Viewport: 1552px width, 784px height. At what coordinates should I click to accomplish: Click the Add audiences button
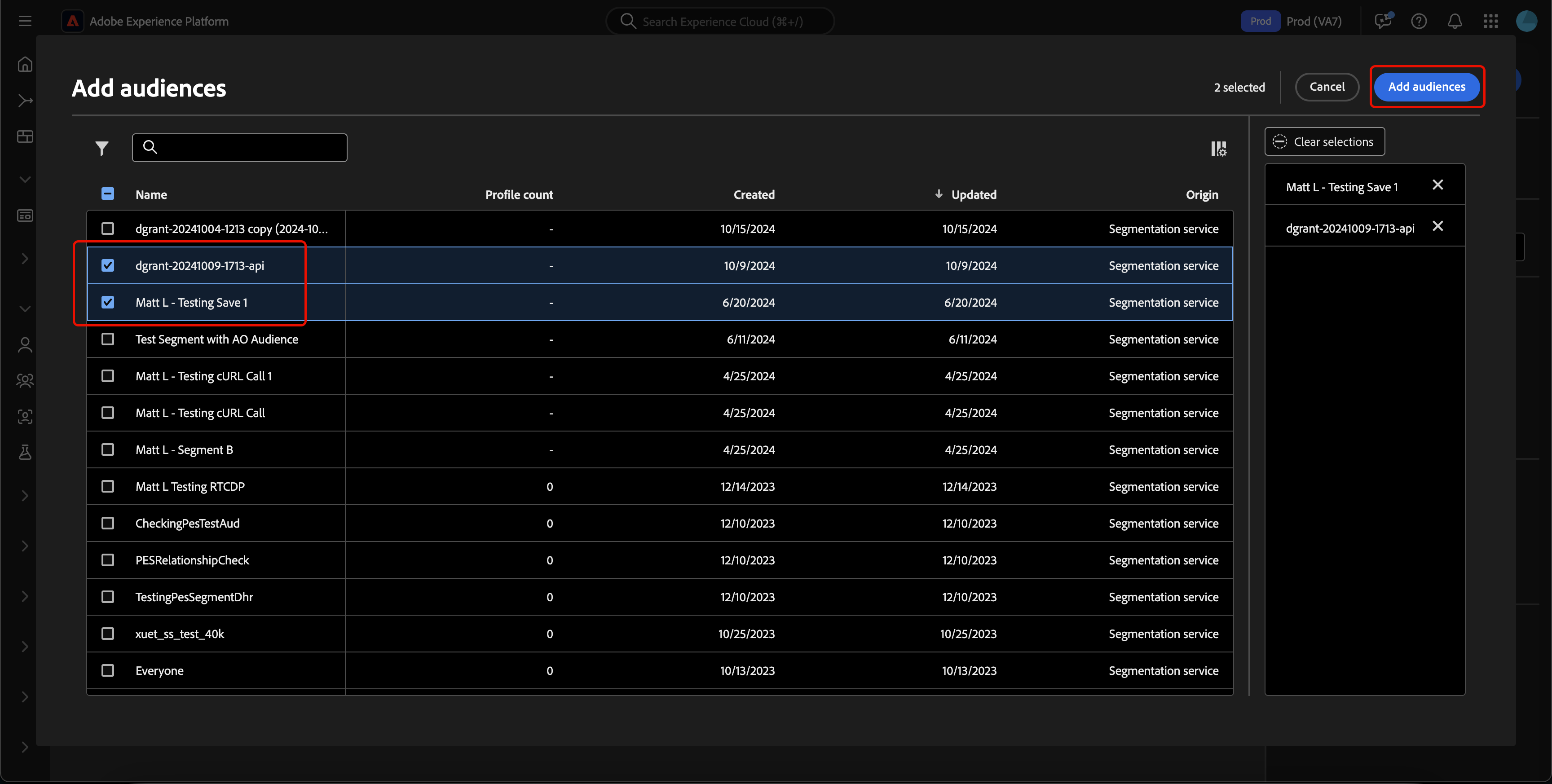[x=1426, y=87]
